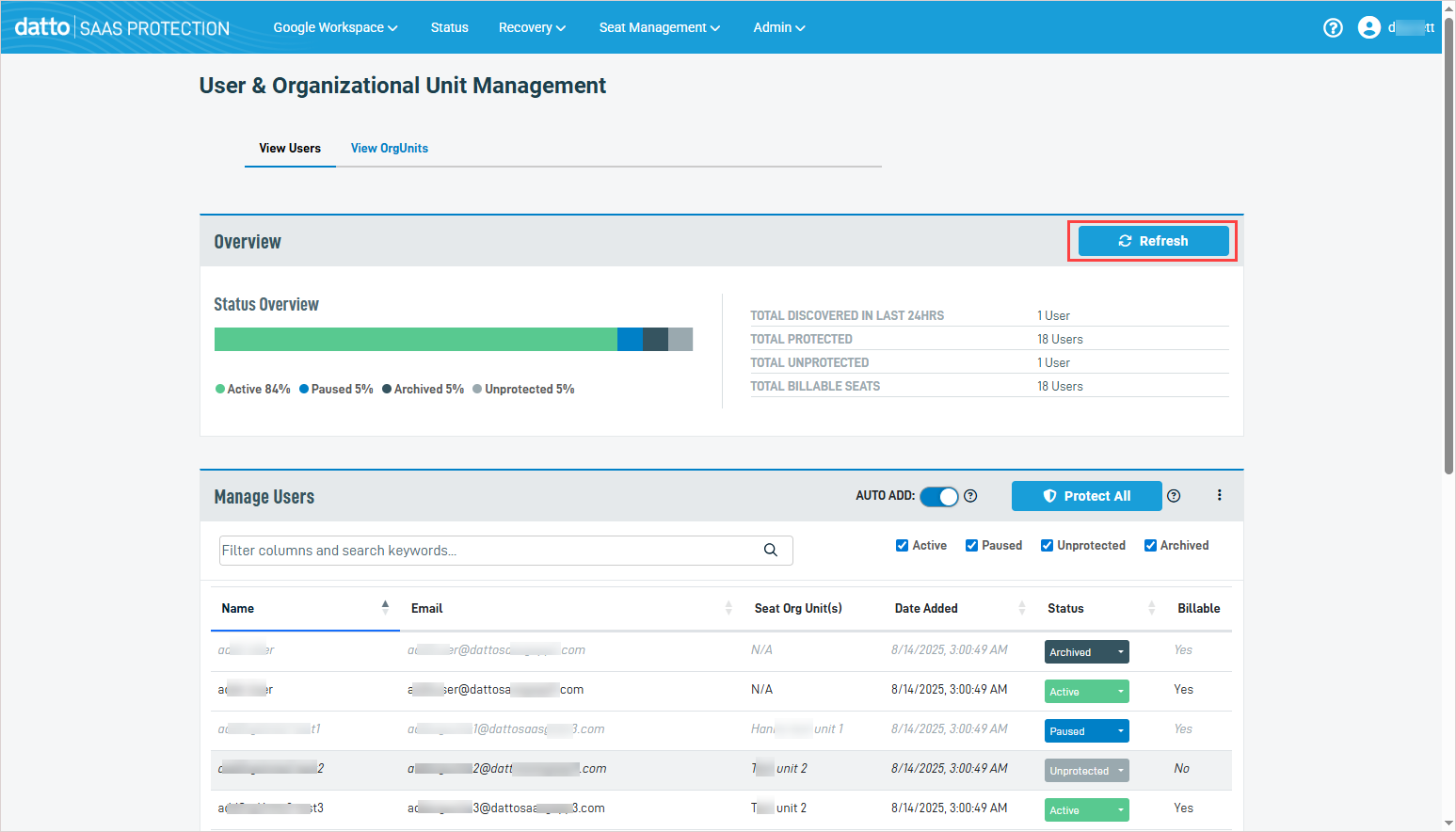This screenshot has height=832, width=1456.
Task: Expand the Admin menu
Action: [778, 27]
